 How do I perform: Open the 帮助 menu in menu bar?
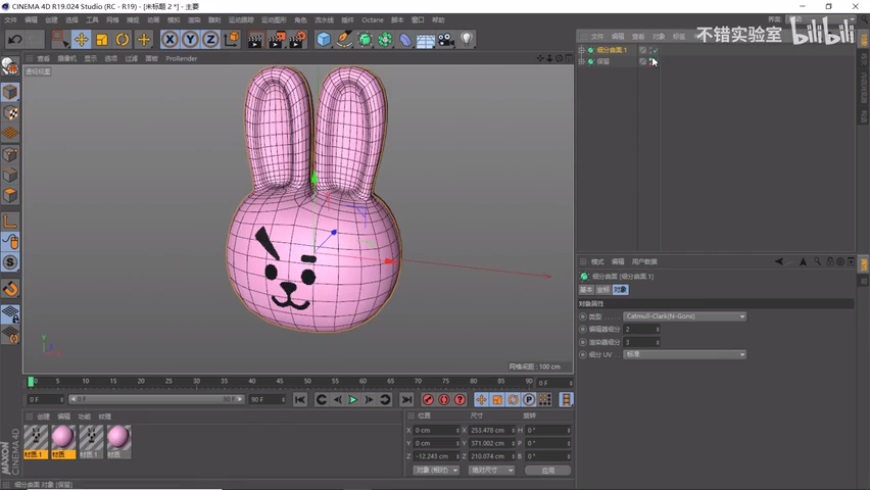tap(438, 20)
